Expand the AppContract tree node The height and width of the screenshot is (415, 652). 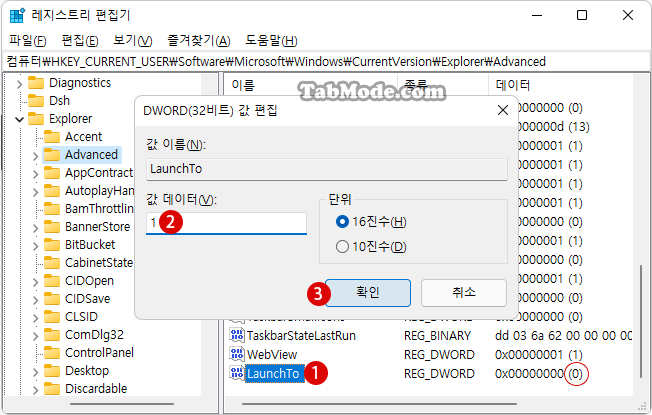tap(35, 174)
